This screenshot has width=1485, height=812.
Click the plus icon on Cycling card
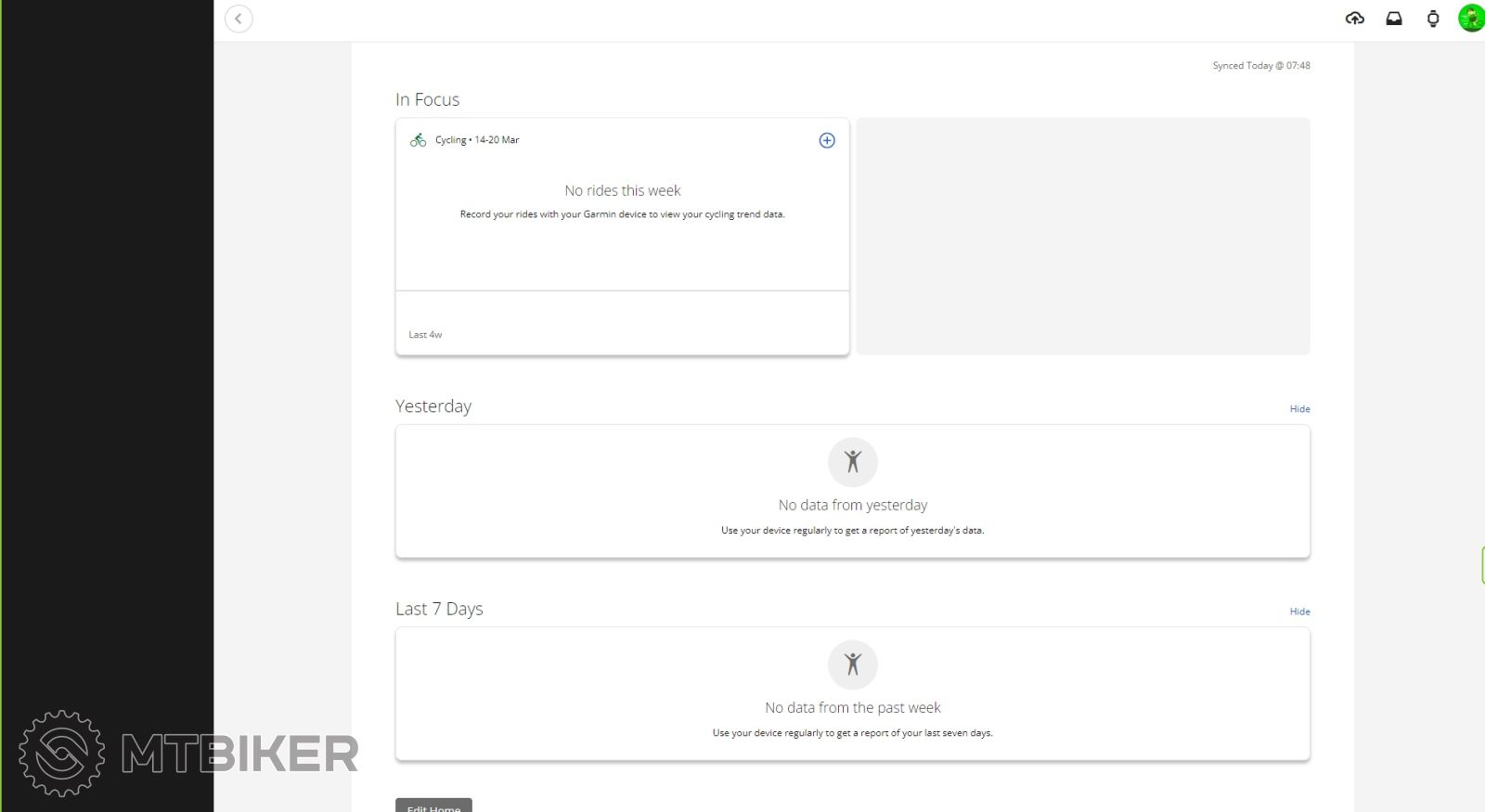coord(827,140)
